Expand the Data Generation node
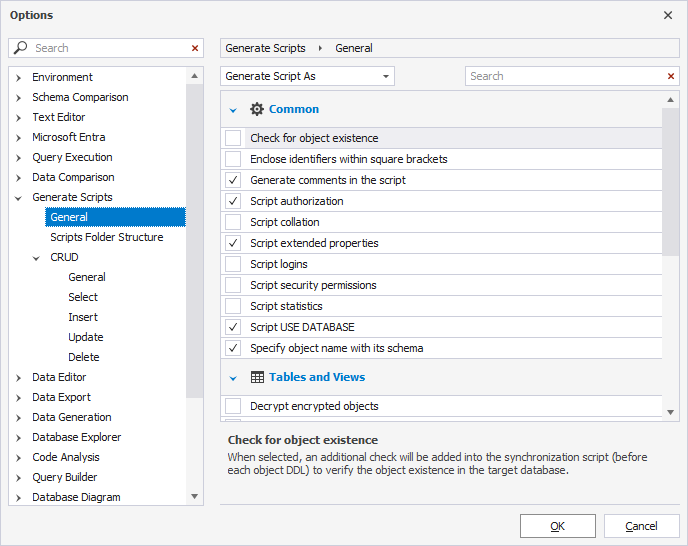Screen dimensions: 688x546 [x=18, y=418]
